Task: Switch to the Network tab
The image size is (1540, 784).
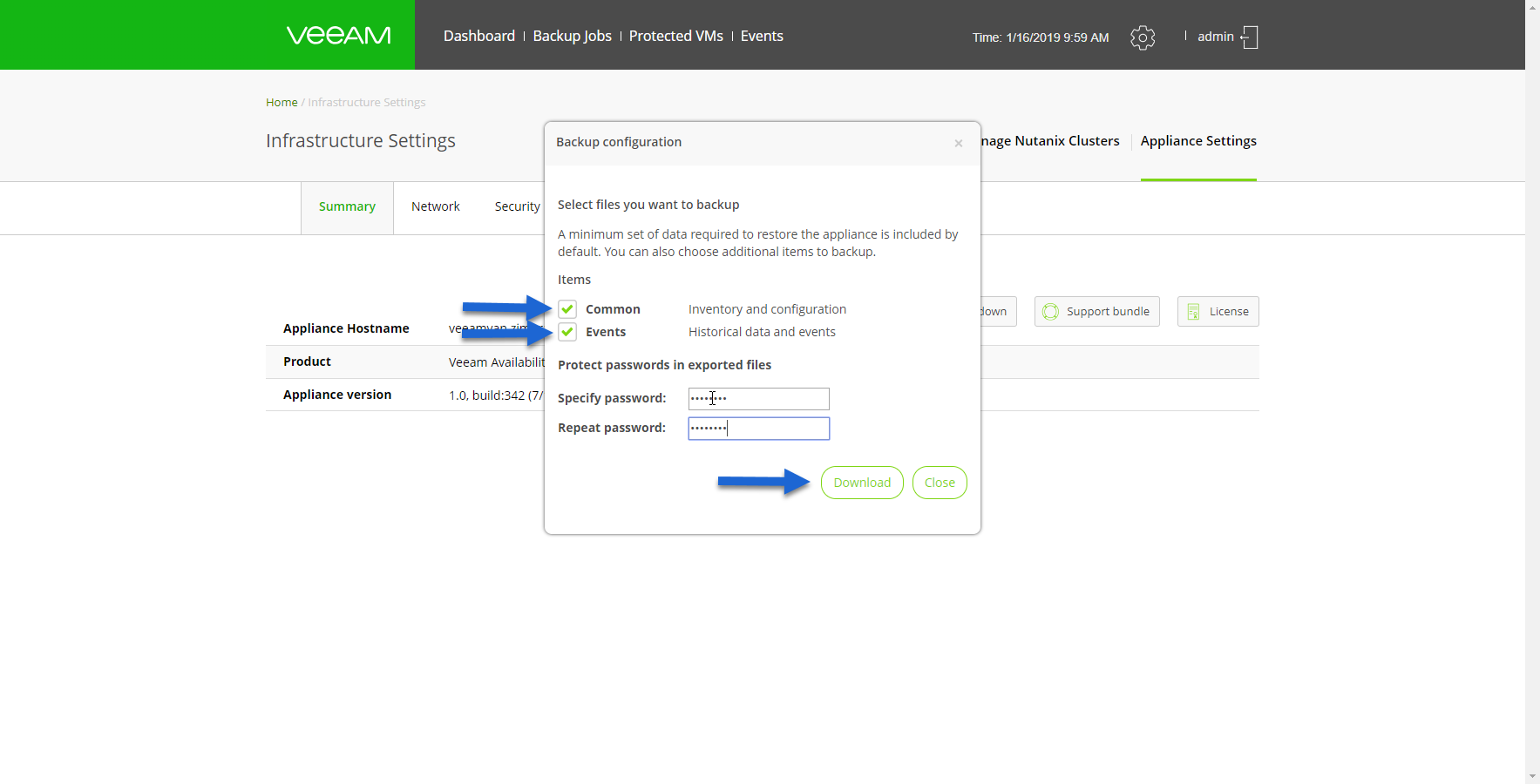Action: click(435, 206)
